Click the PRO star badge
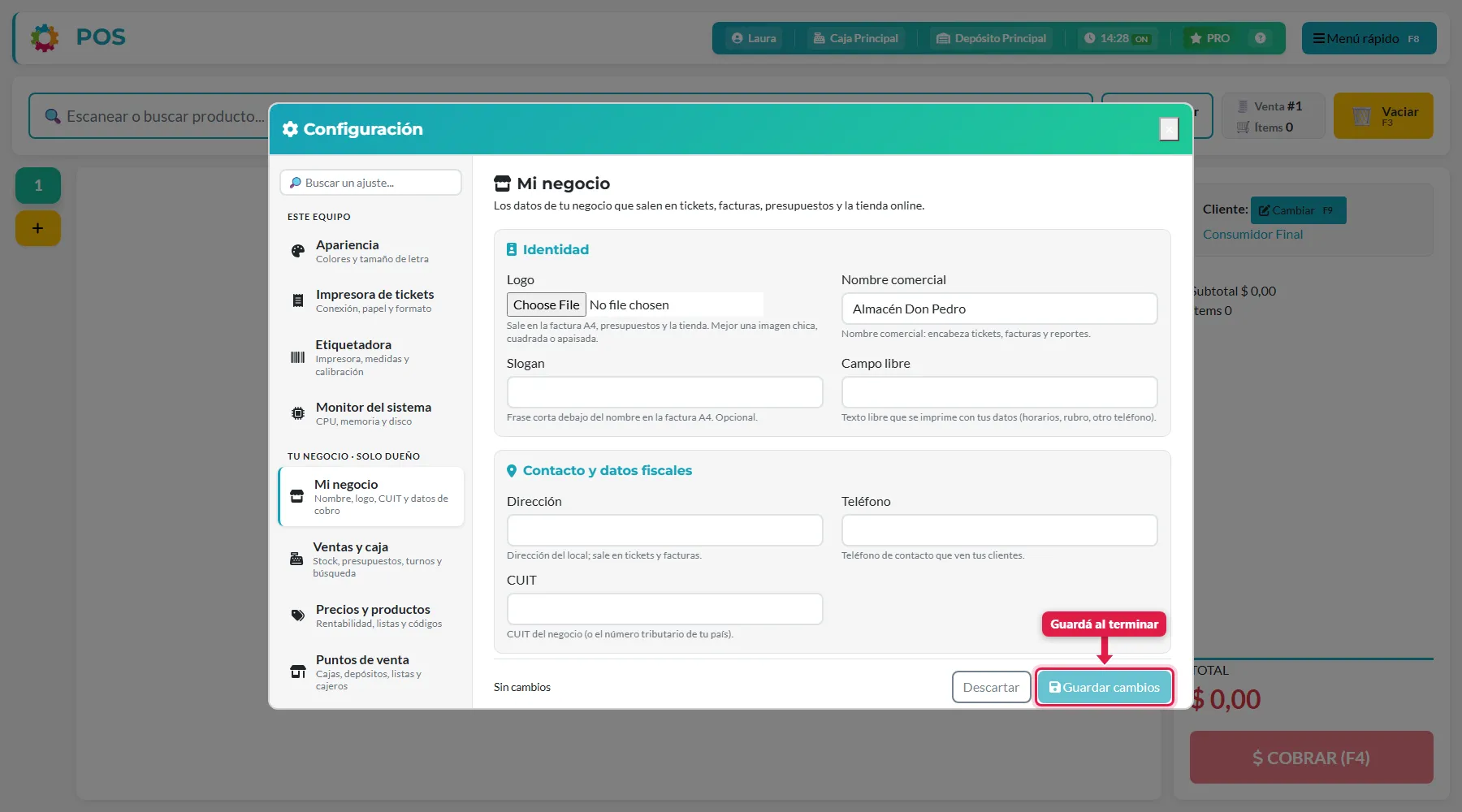This screenshot has width=1462, height=812. [1209, 38]
